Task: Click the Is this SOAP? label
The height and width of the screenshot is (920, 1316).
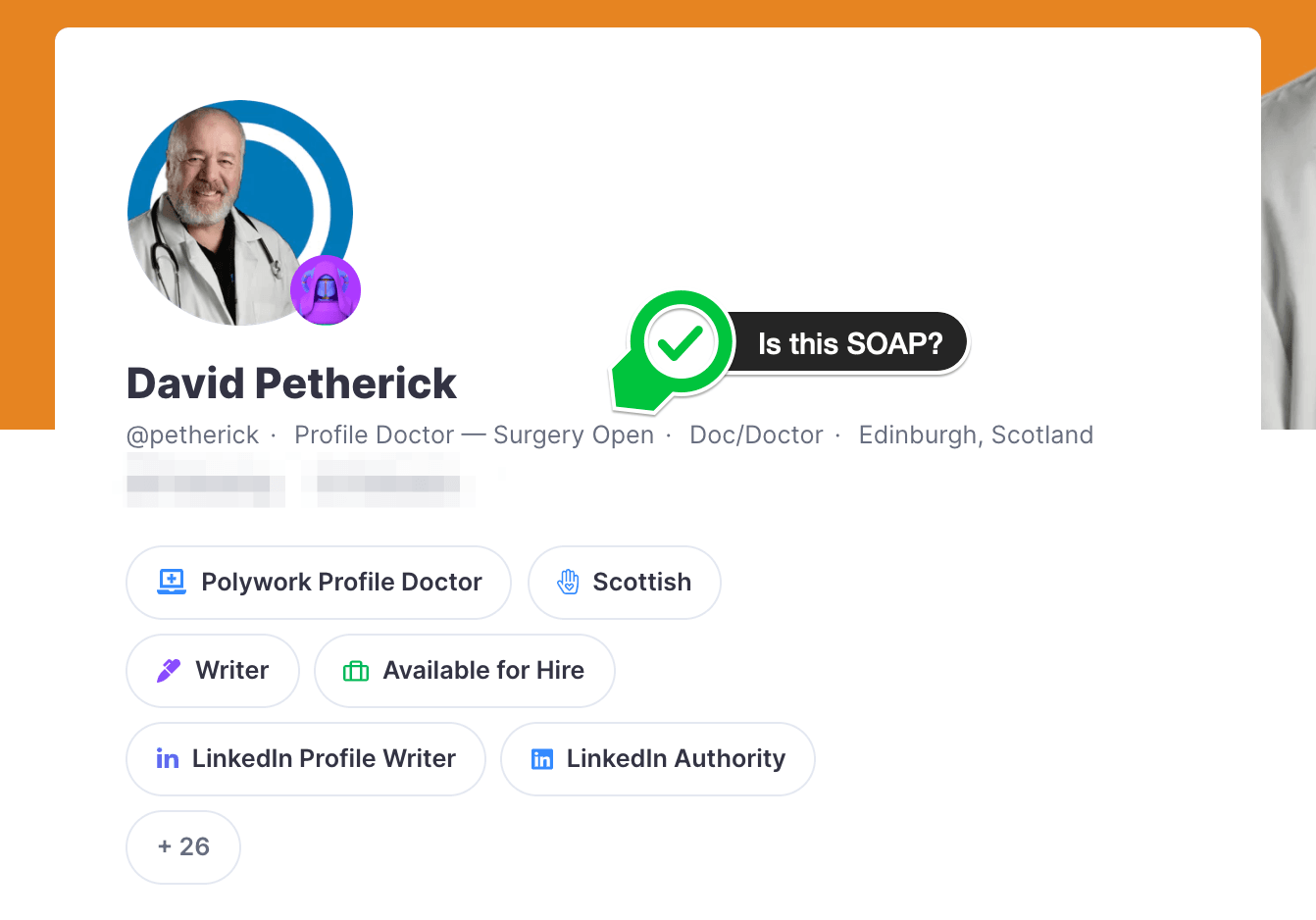Action: pos(849,343)
